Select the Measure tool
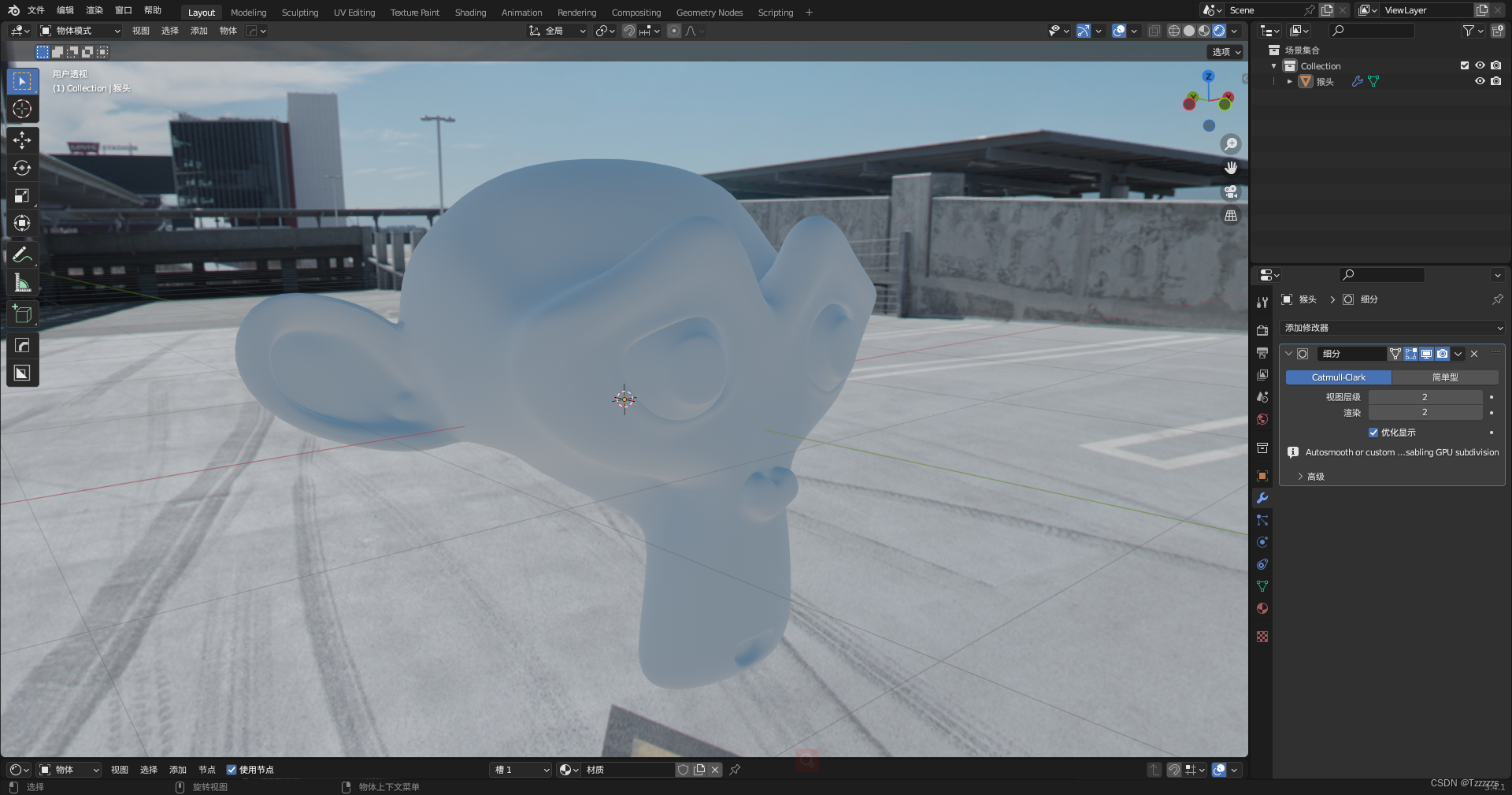1512x795 pixels. pos(22,281)
